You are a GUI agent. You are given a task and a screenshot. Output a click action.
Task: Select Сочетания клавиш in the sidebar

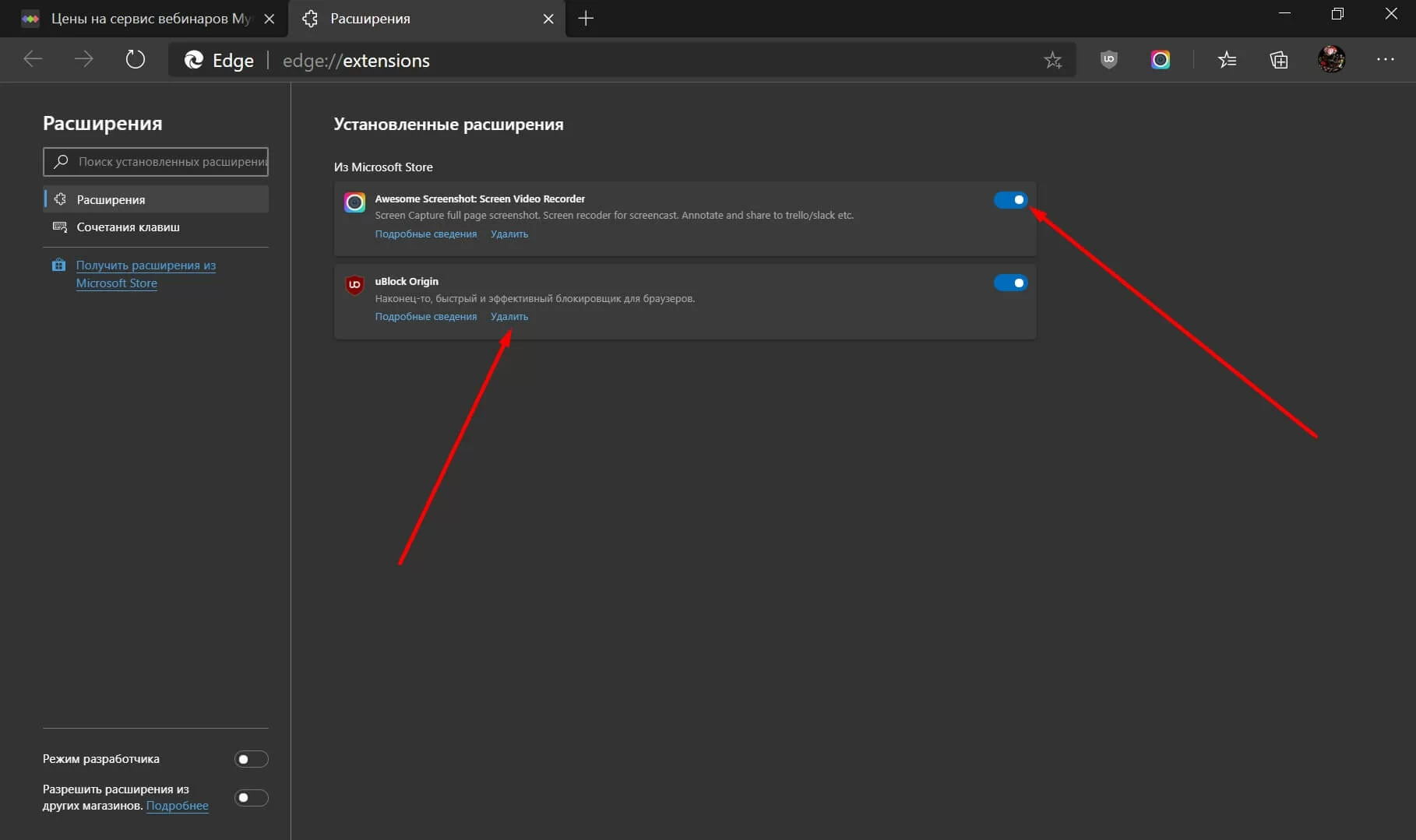[156, 227]
